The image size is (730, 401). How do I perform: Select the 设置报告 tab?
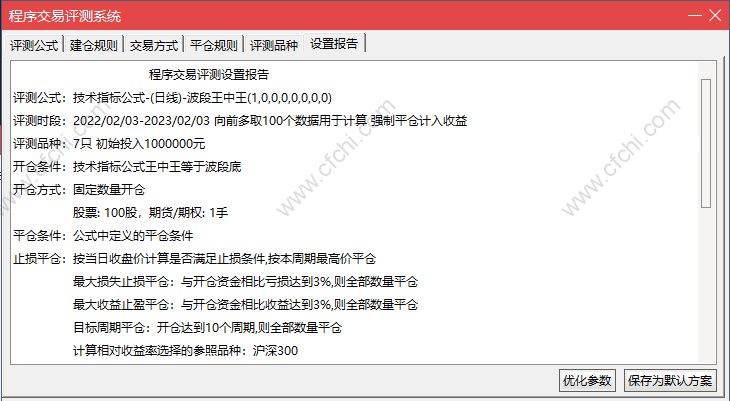tap(334, 44)
